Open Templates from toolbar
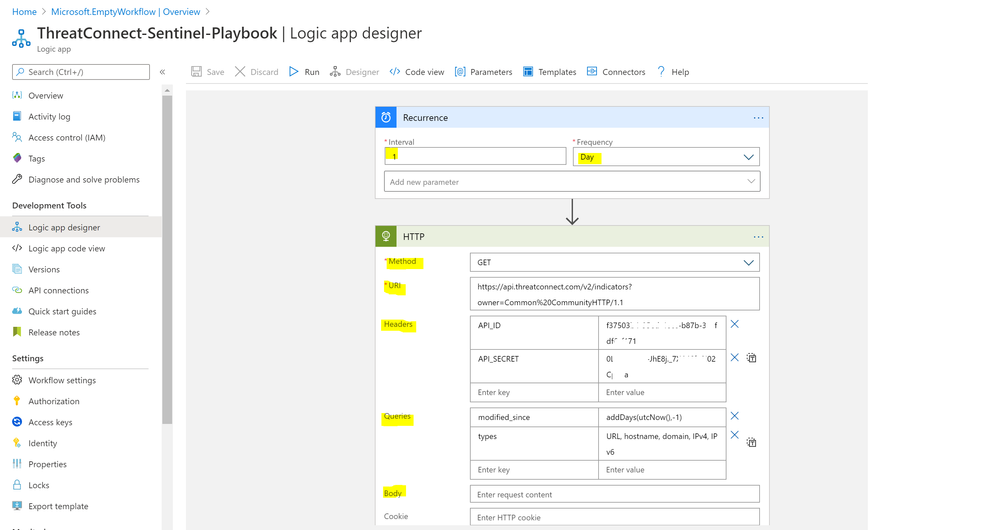 pyautogui.click(x=549, y=72)
